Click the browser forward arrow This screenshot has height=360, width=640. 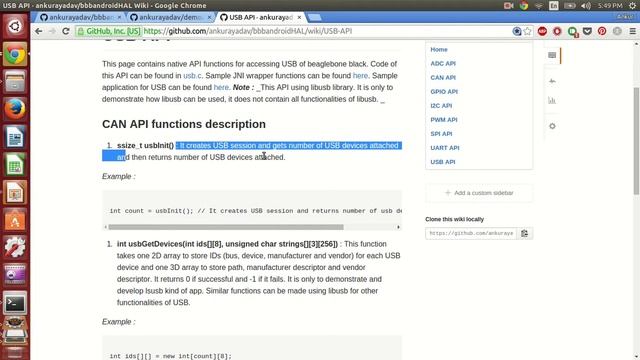pos(52,31)
